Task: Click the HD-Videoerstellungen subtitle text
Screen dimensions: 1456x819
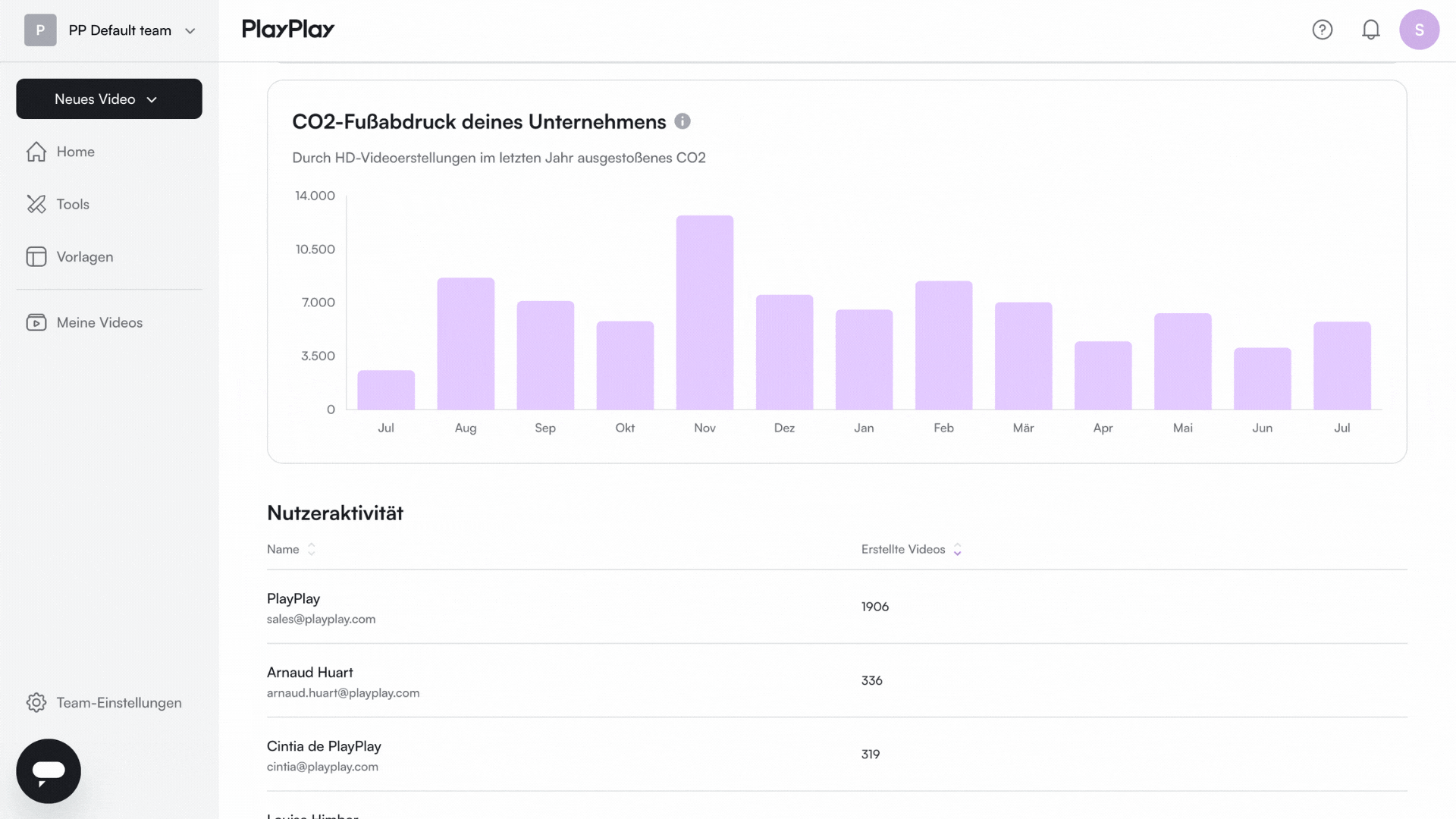Action: click(x=499, y=158)
